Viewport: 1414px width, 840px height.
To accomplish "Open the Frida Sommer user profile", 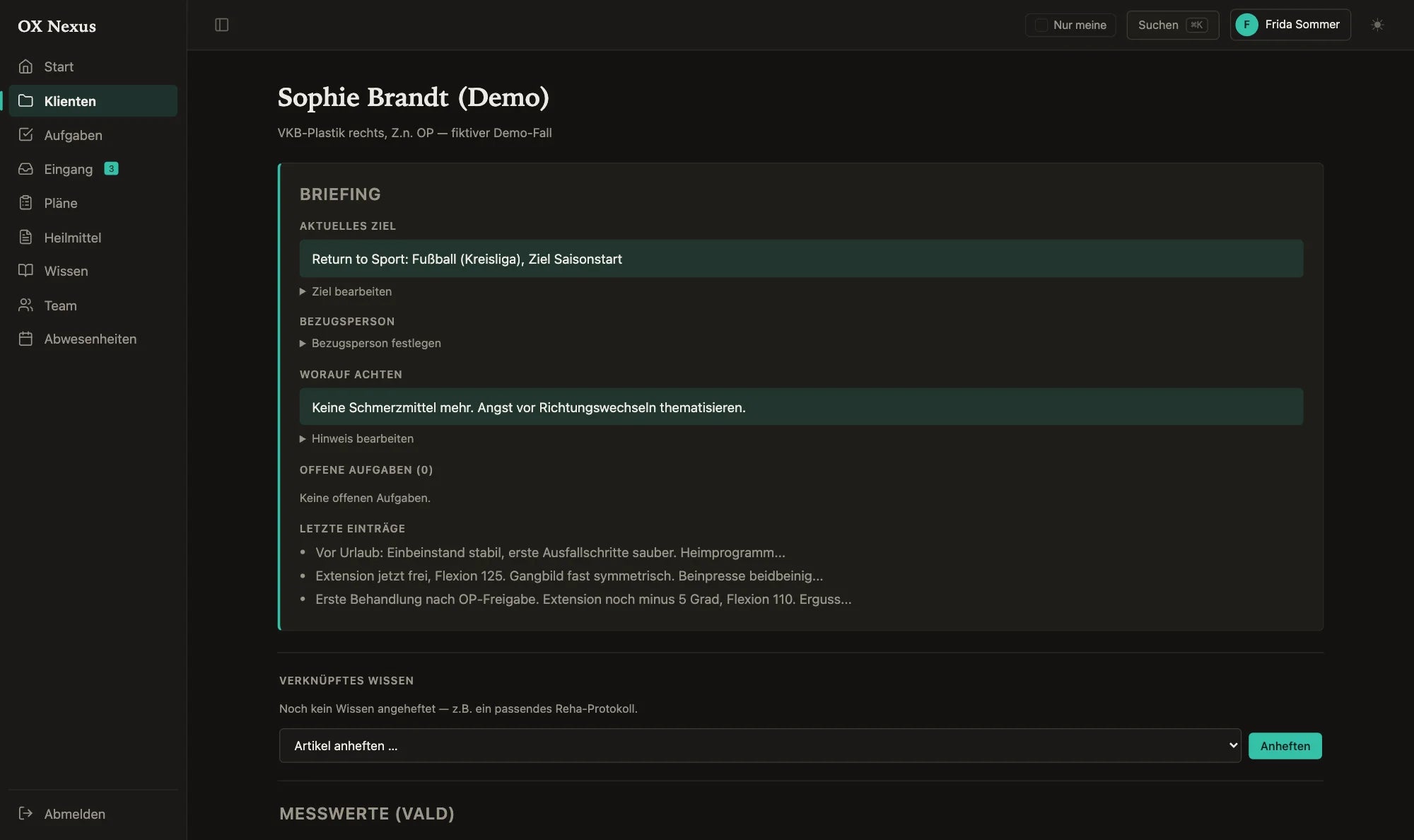I will (x=1290, y=25).
